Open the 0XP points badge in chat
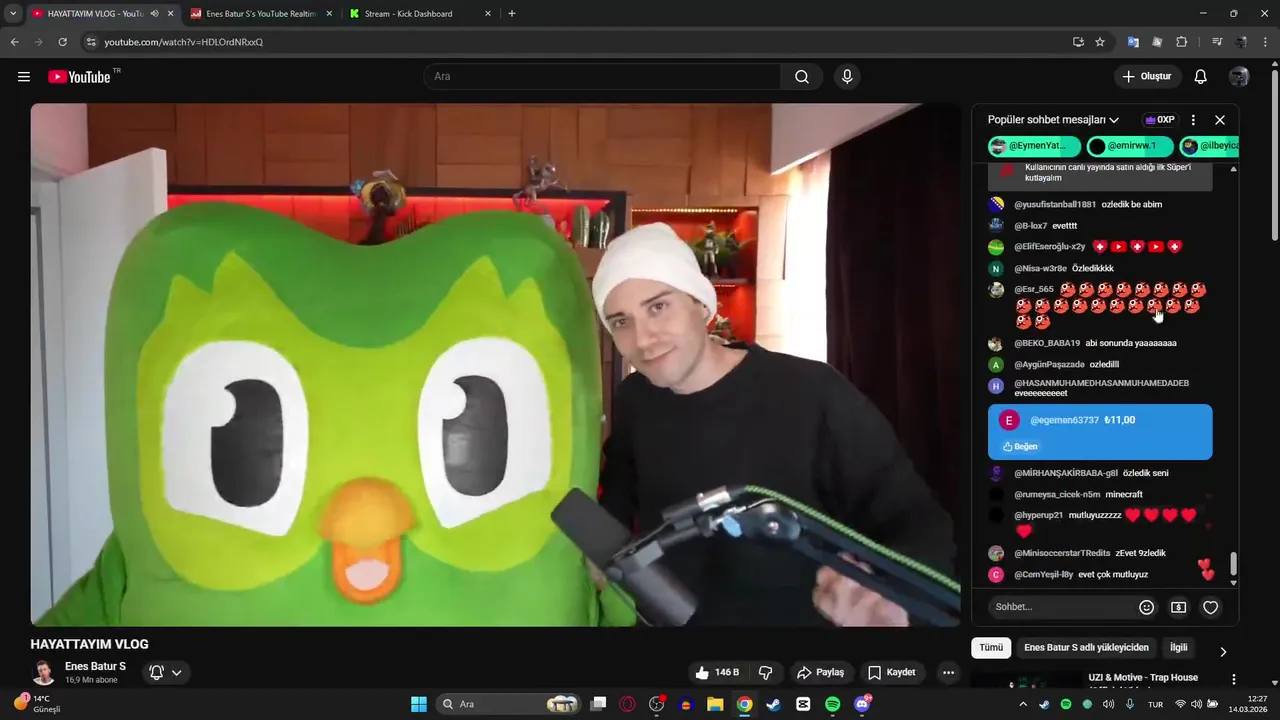The height and width of the screenshot is (720, 1280). [1160, 120]
